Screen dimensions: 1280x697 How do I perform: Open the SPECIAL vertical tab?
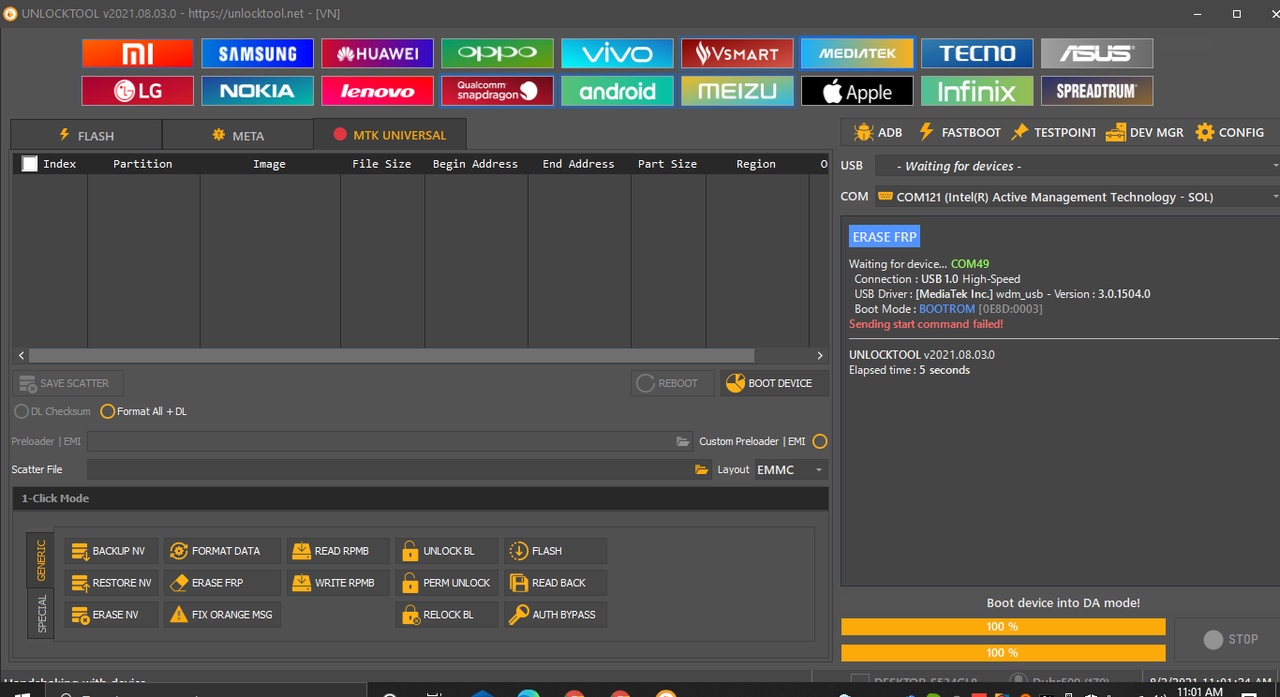(x=41, y=613)
